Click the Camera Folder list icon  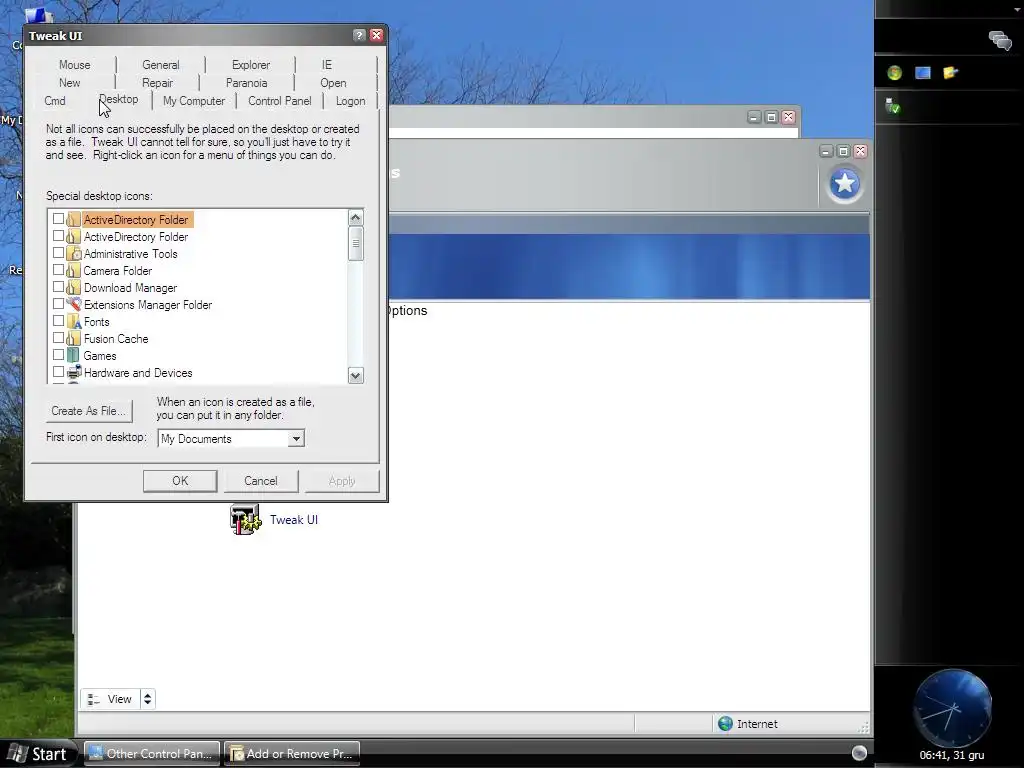(x=74, y=270)
